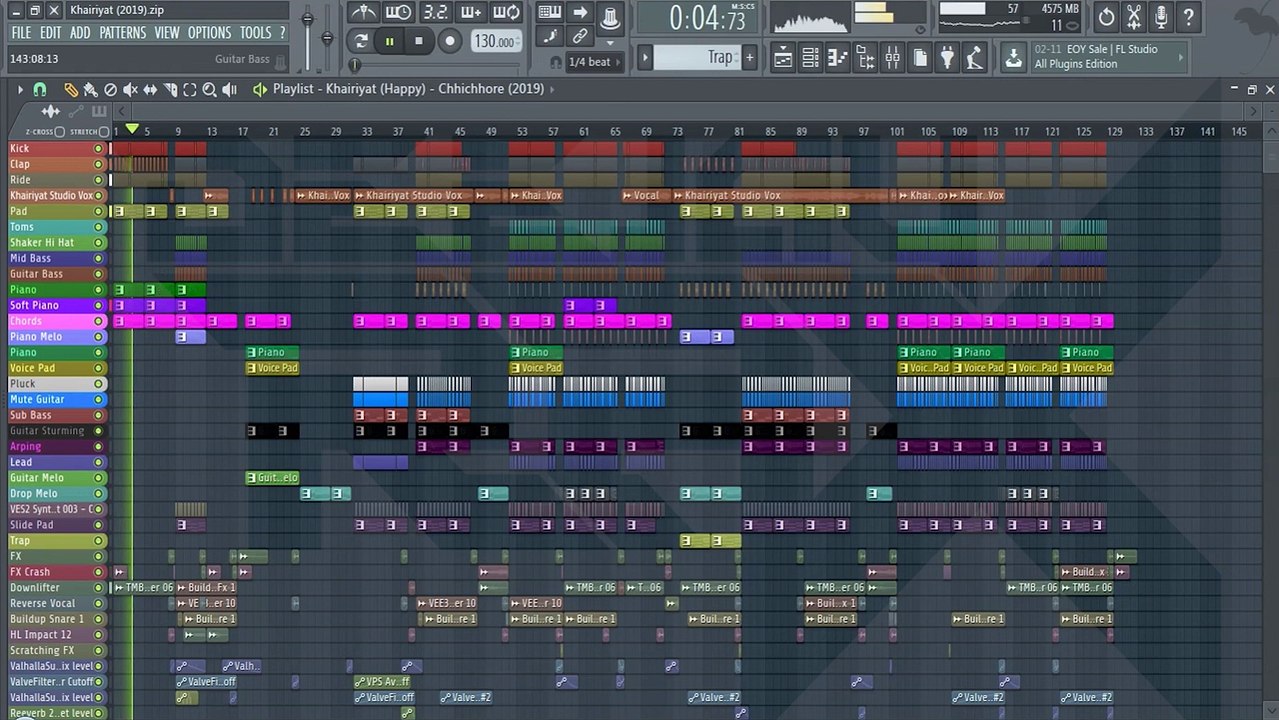This screenshot has width=1279, height=720.
Task: Click the record button
Action: tap(450, 41)
